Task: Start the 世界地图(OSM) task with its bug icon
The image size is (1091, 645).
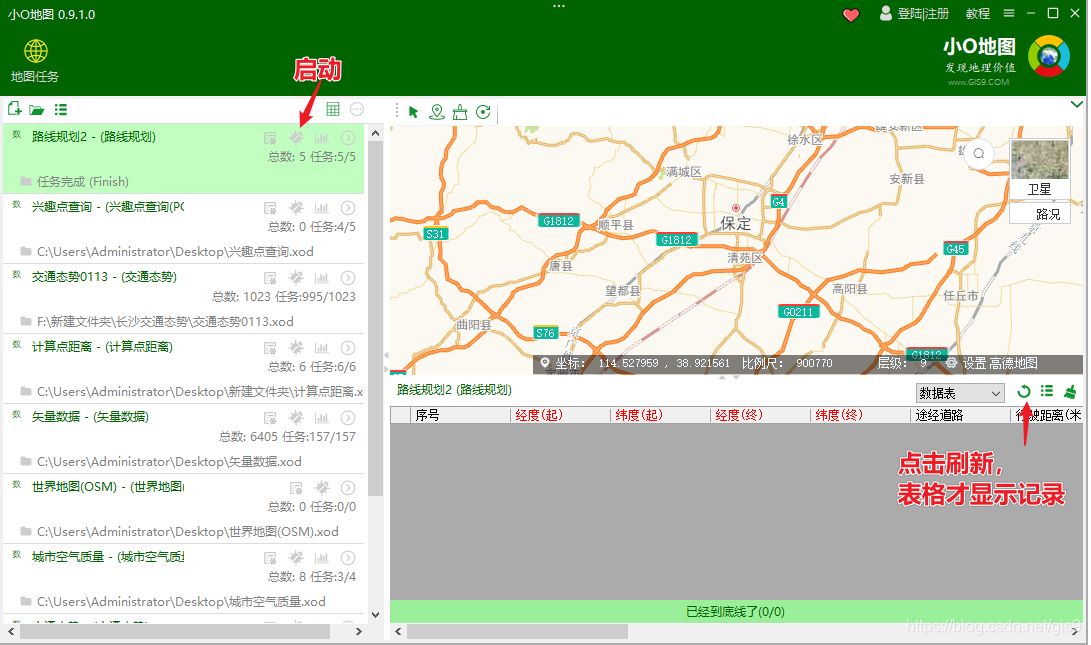Action: [x=322, y=487]
